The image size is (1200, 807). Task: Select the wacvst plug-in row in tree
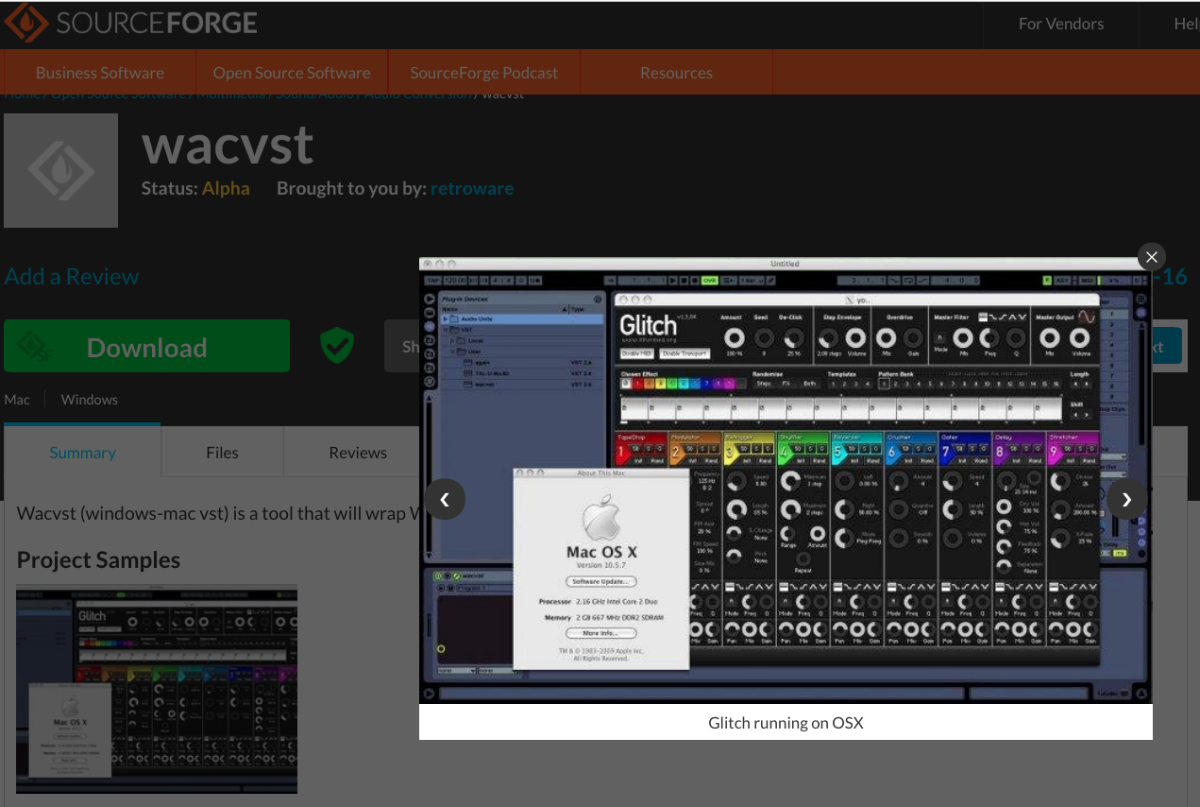522,383
